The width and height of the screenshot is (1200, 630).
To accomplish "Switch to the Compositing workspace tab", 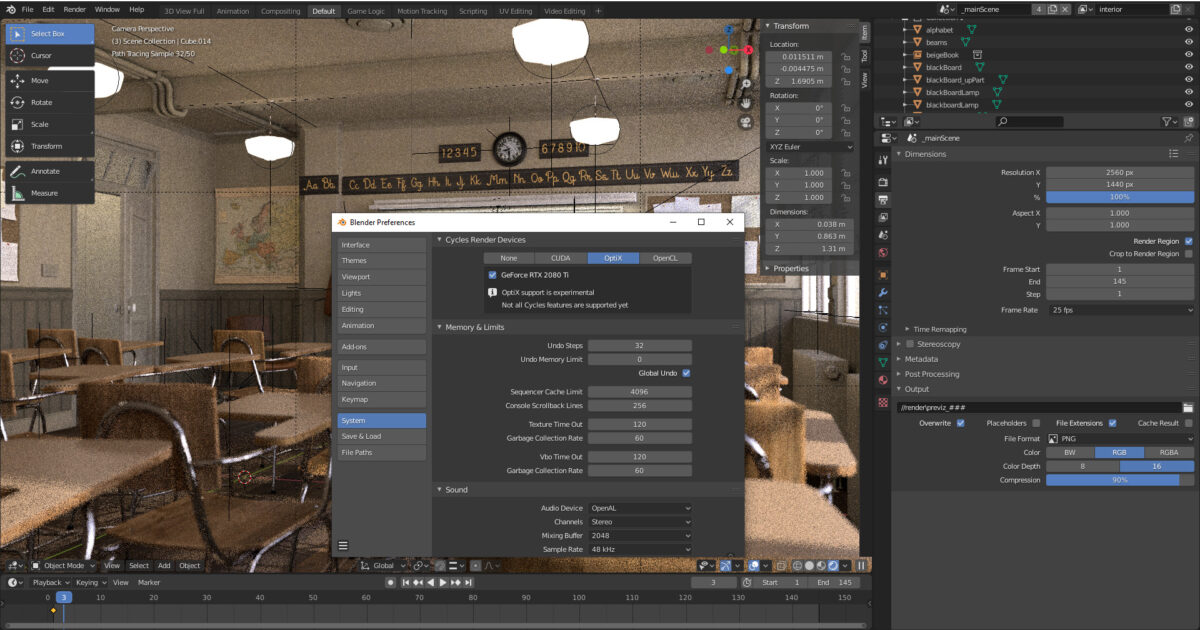I will pyautogui.click(x=281, y=11).
